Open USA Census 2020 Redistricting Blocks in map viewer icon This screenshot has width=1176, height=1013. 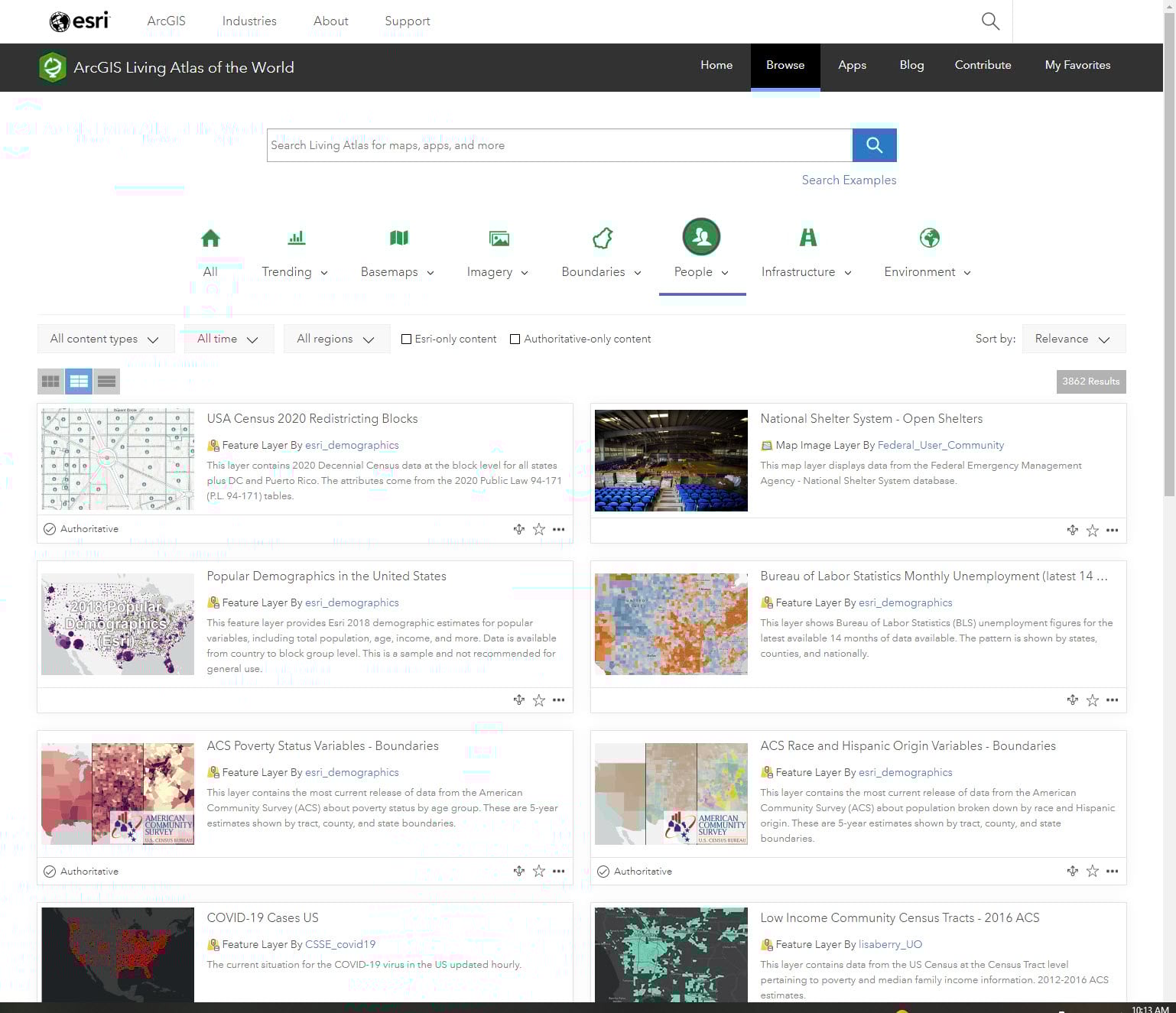click(x=519, y=529)
